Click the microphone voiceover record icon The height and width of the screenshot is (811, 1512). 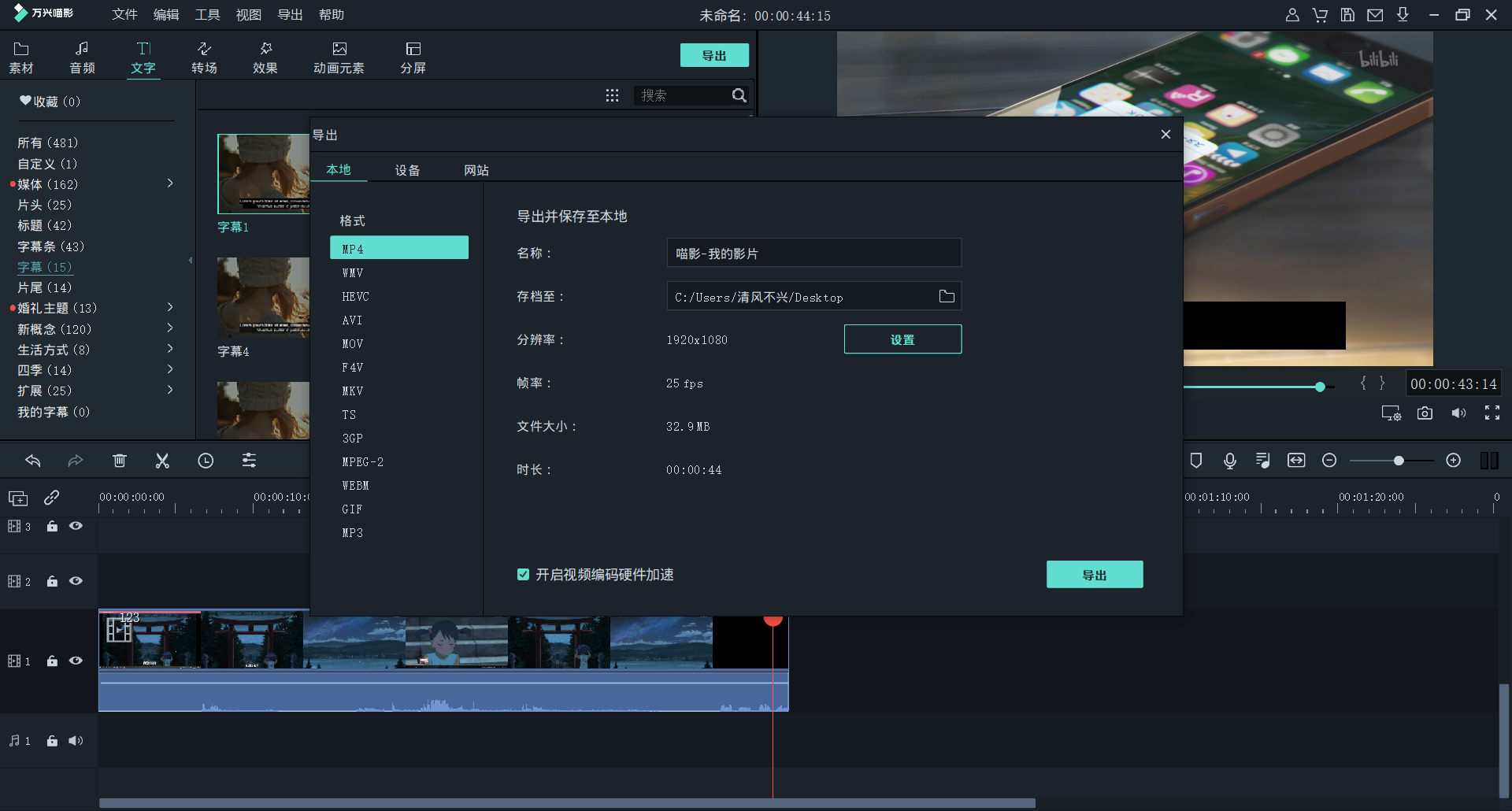(1229, 461)
